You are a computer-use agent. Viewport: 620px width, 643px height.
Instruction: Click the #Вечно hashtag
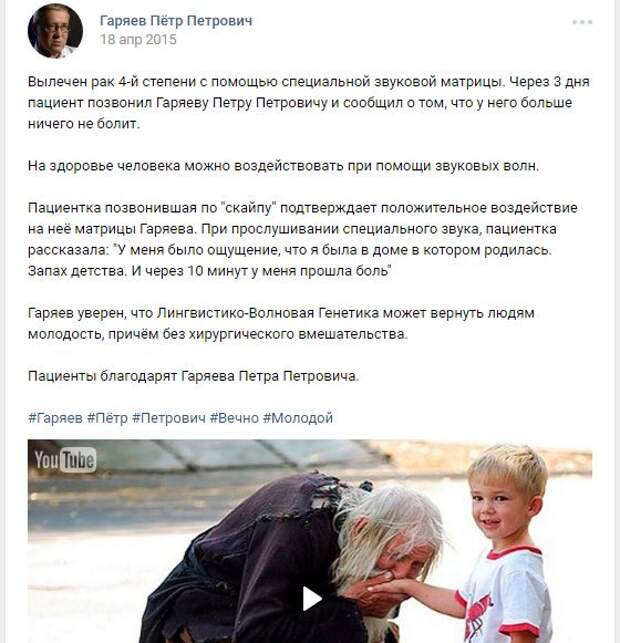234,418
